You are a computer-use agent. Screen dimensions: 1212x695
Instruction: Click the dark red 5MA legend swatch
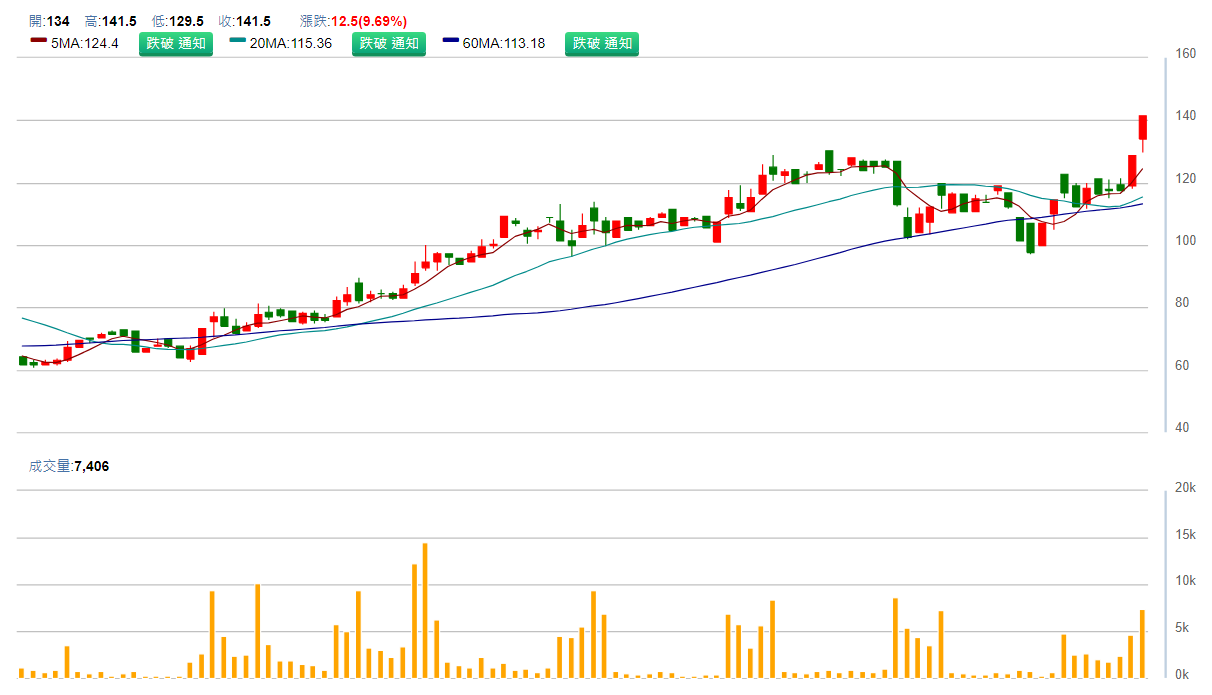pos(39,42)
